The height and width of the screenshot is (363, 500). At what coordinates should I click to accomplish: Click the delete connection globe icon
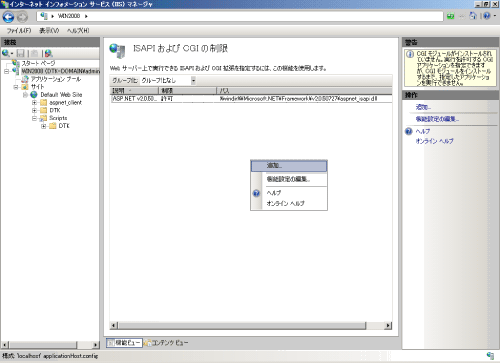[49, 53]
